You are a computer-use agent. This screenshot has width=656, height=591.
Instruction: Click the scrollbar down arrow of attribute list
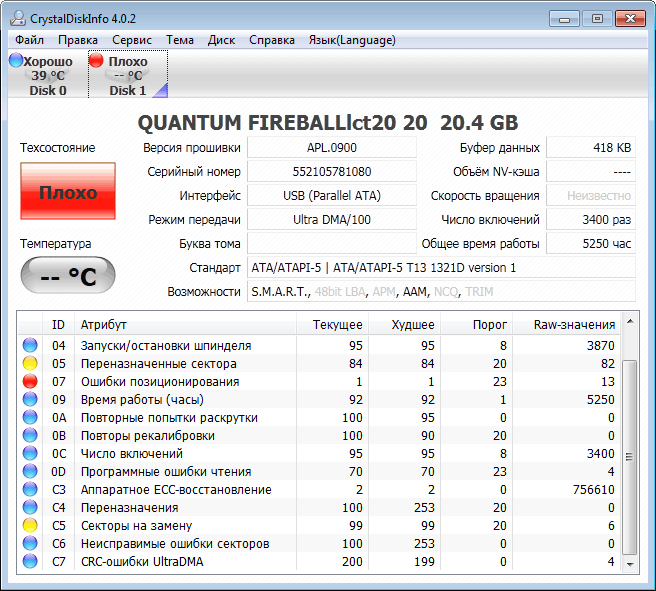click(x=630, y=564)
